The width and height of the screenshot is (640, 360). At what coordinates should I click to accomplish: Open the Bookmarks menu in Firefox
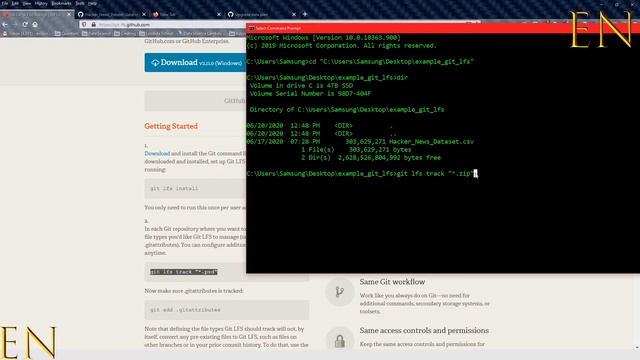click(x=61, y=3)
